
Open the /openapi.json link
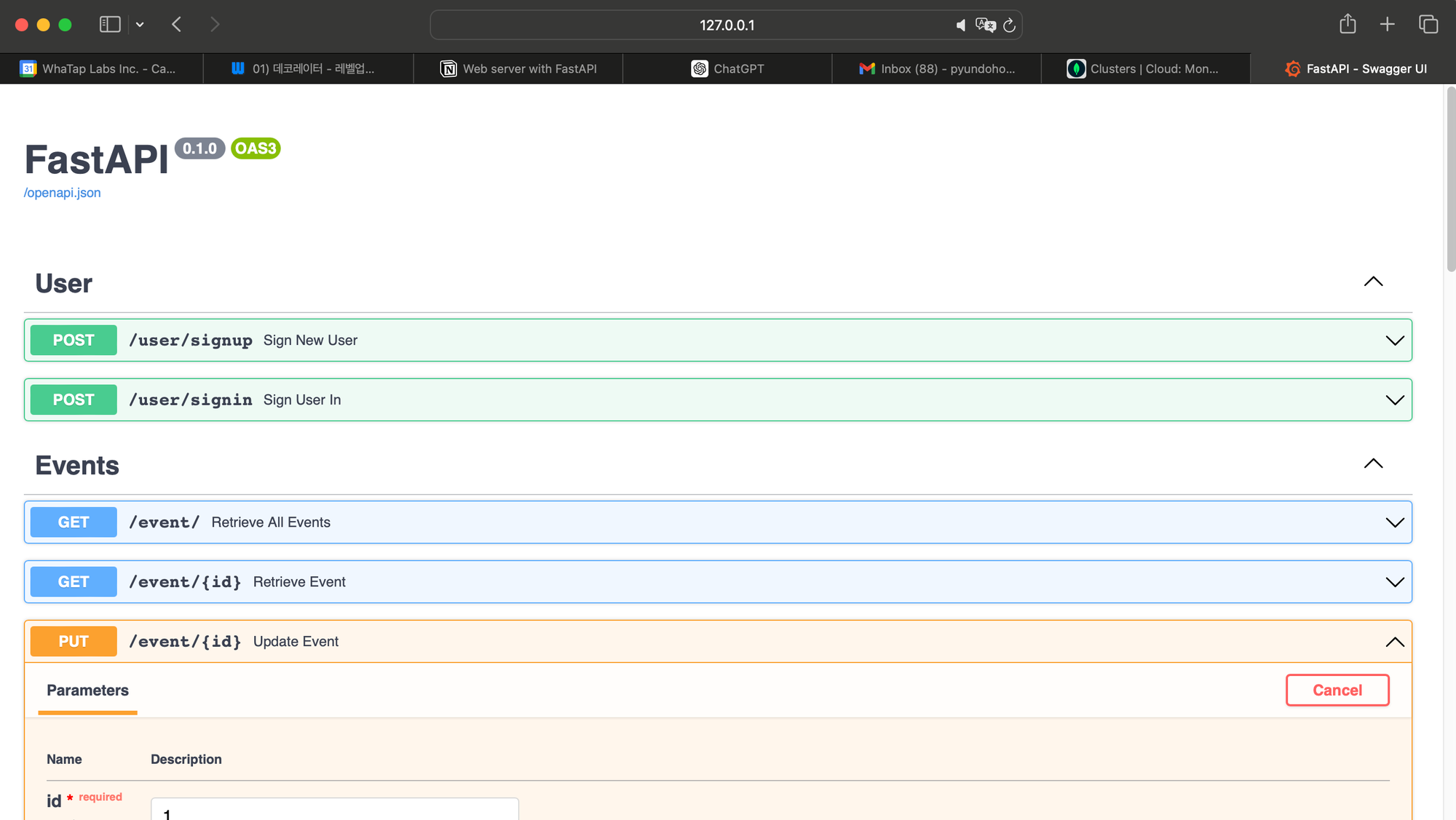point(63,193)
